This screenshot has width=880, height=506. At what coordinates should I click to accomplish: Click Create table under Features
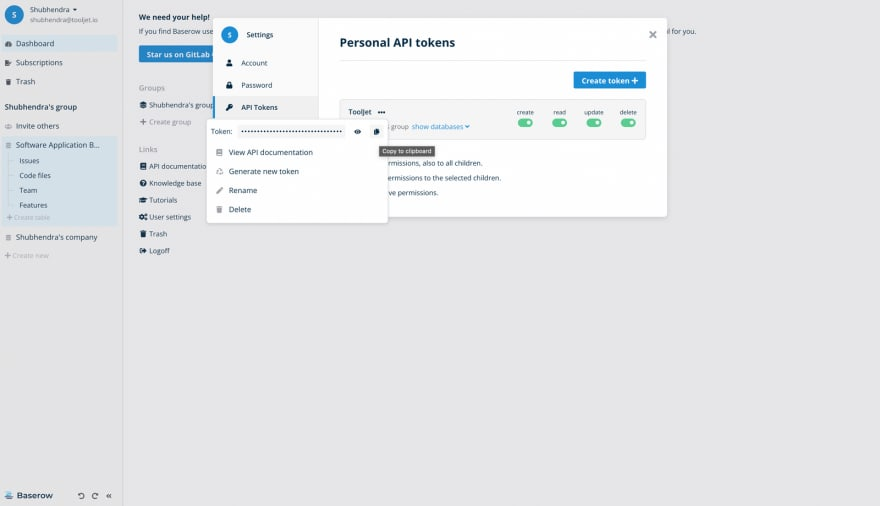tap(28, 218)
